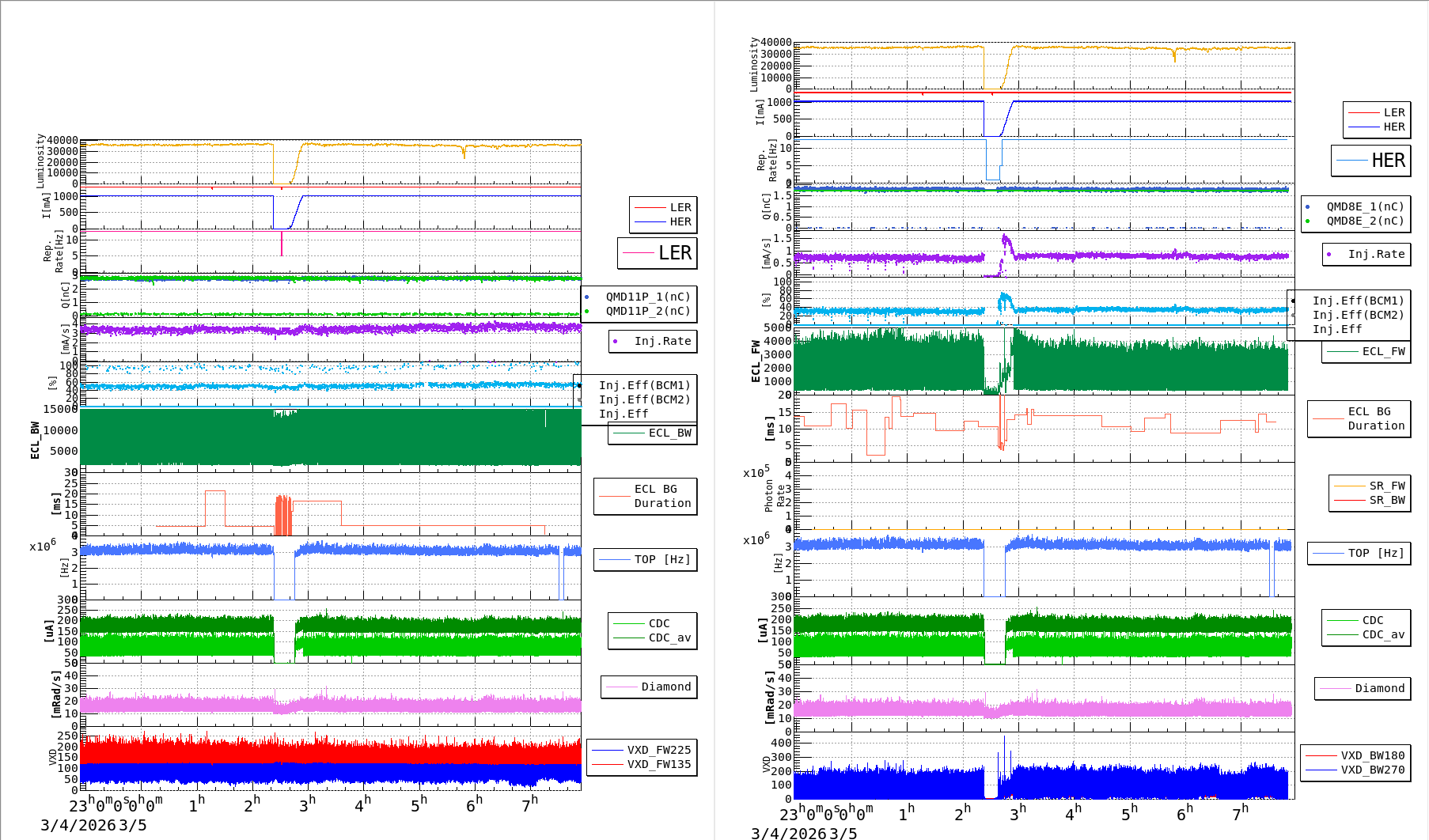1429x840 pixels.
Task: Select the ECL_FW legend label
Action: [x=1383, y=351]
